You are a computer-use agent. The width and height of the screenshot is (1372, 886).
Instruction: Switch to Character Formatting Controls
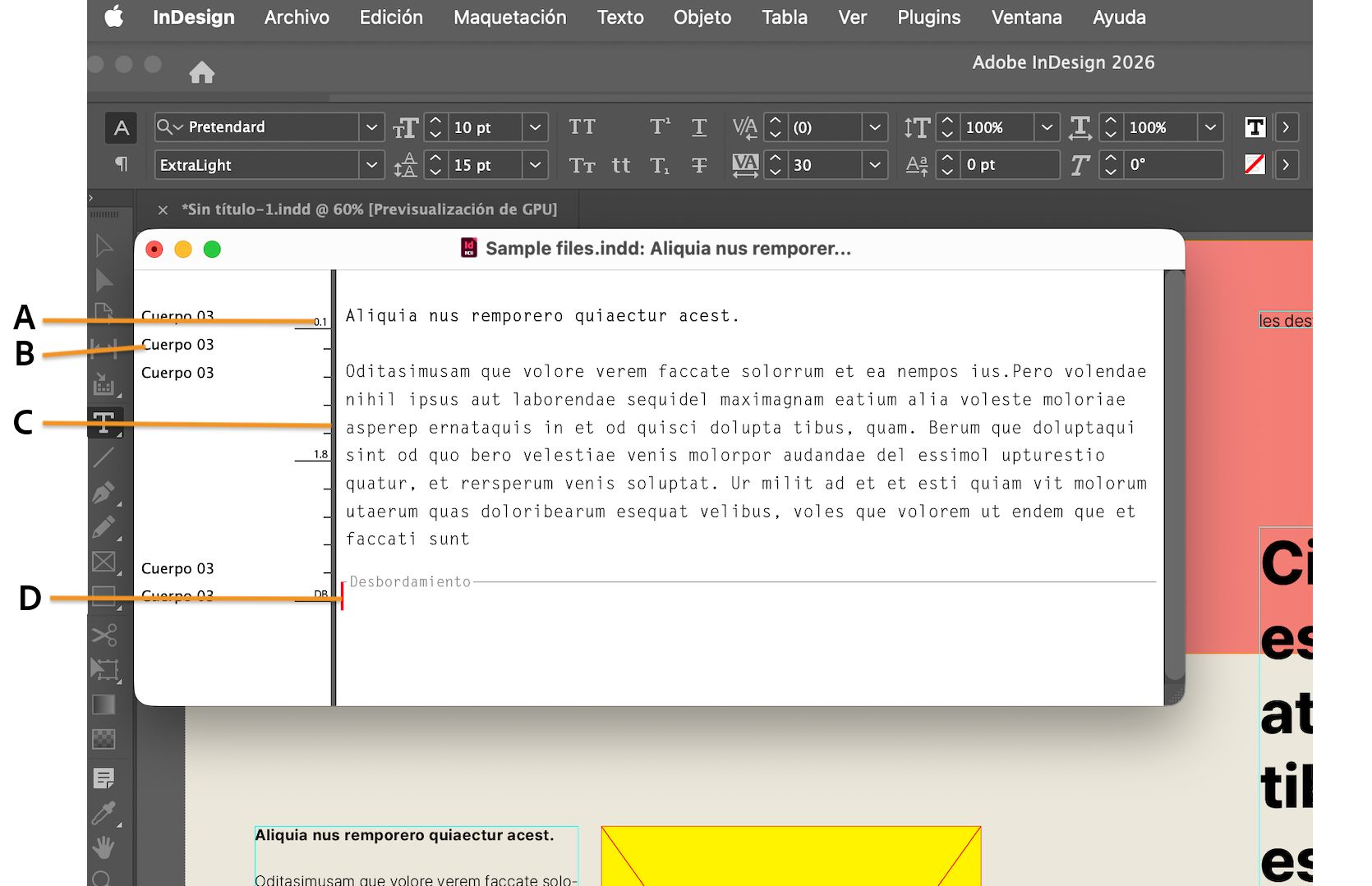(x=122, y=127)
